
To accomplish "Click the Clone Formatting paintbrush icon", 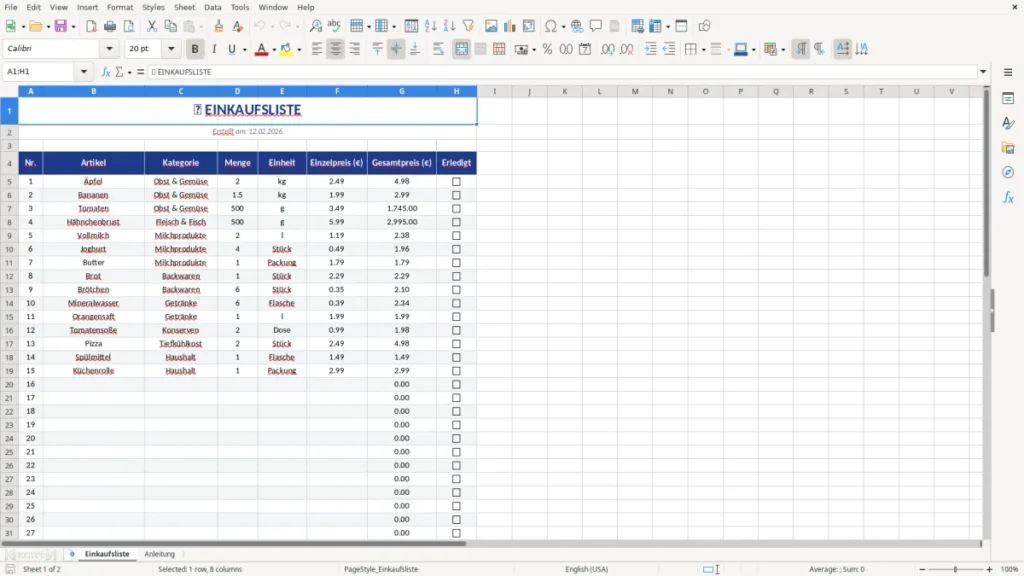I will (x=219, y=26).
